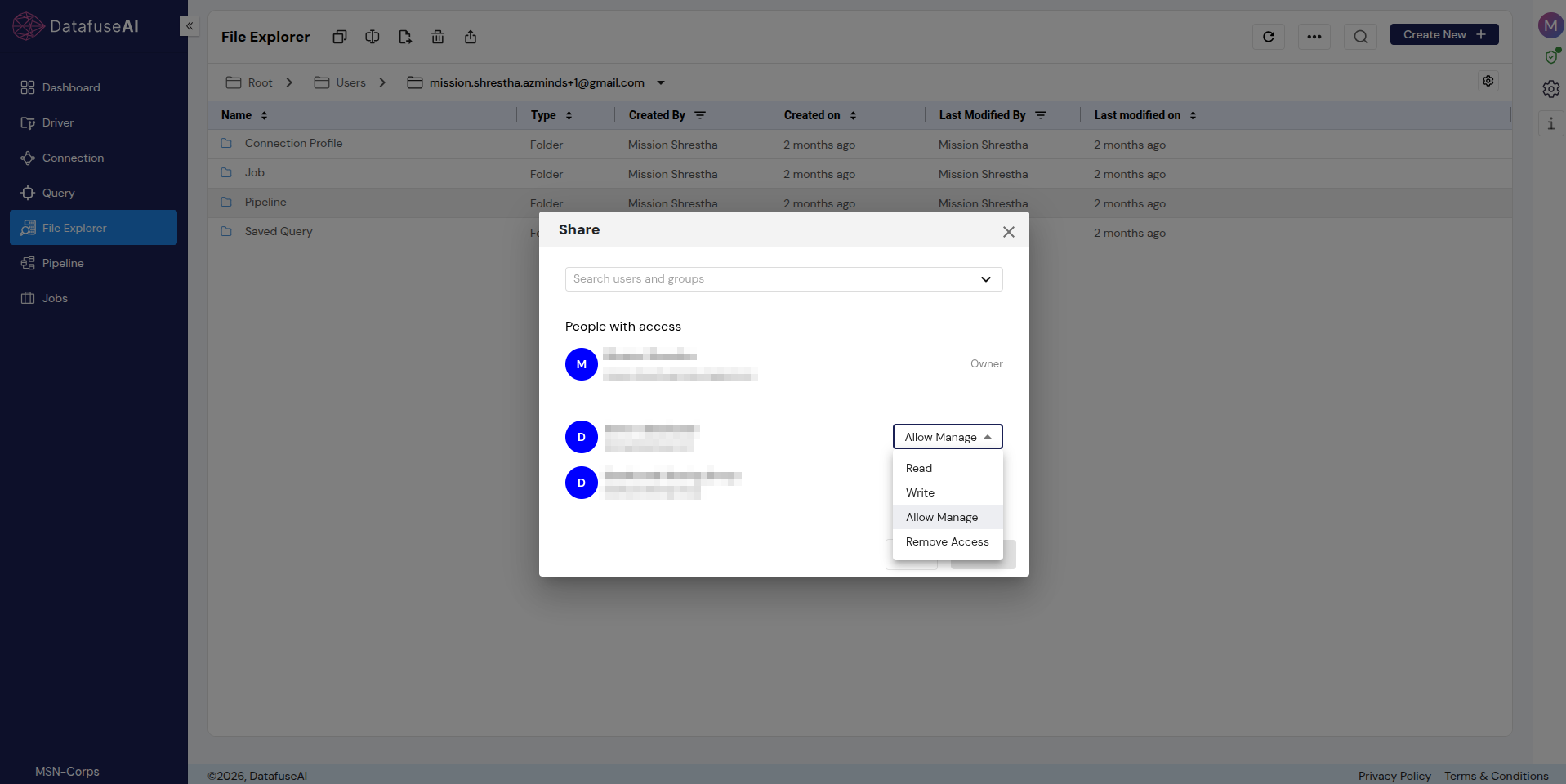Viewport: 1566px width, 784px height.
Task: Sort by Name column
Action: click(264, 115)
